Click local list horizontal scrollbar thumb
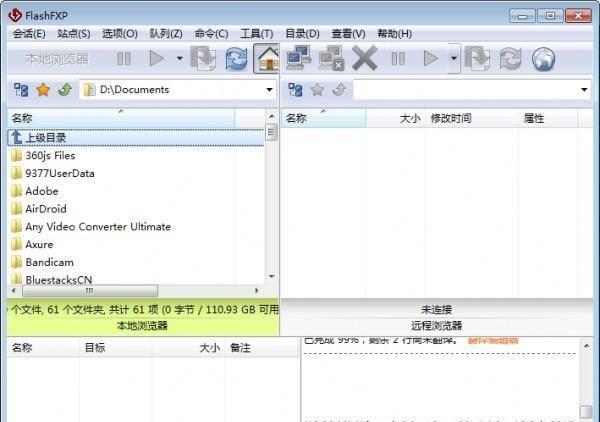The image size is (600, 422). pos(90,291)
